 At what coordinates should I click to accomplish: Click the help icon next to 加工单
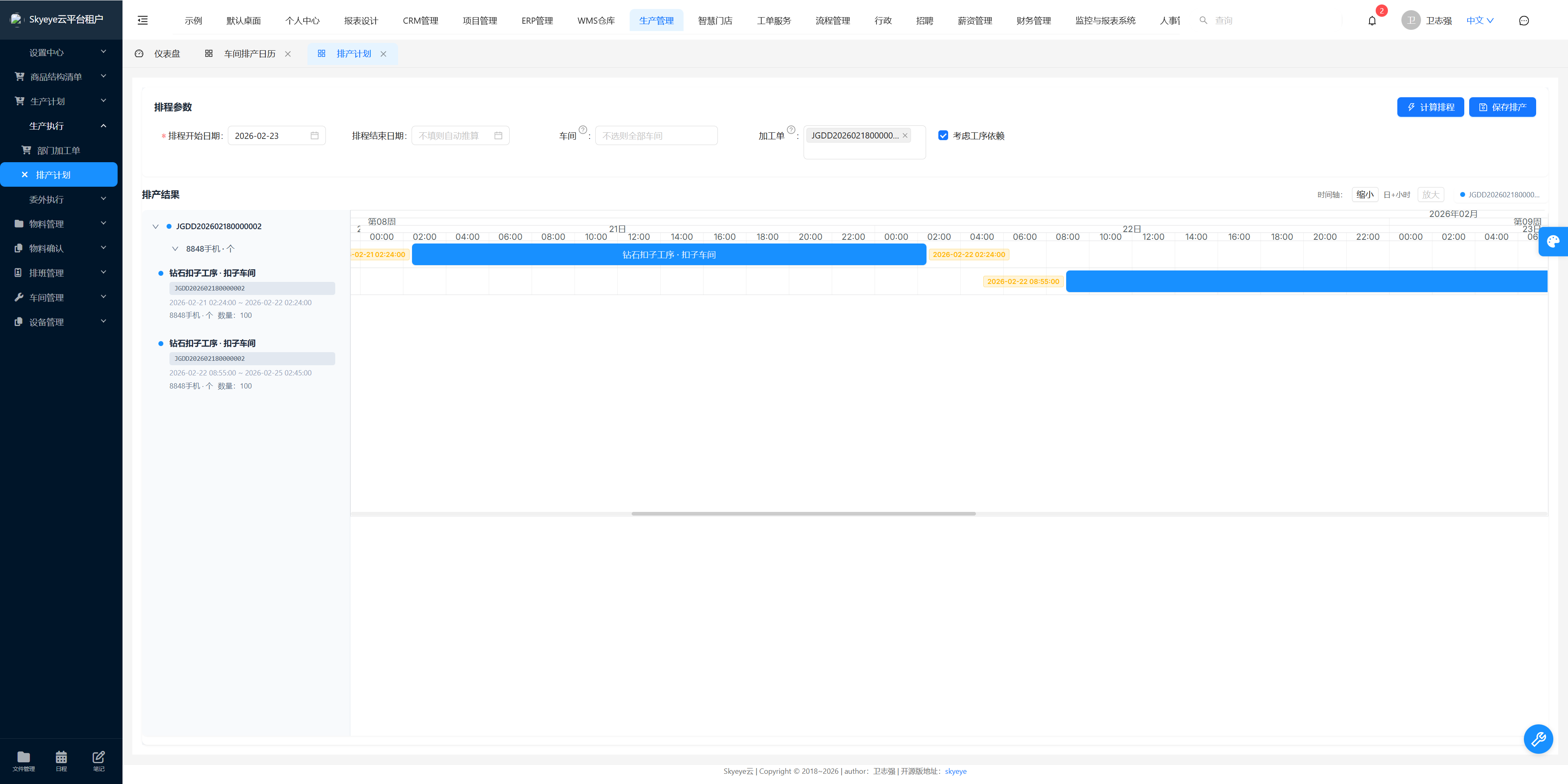tap(791, 130)
